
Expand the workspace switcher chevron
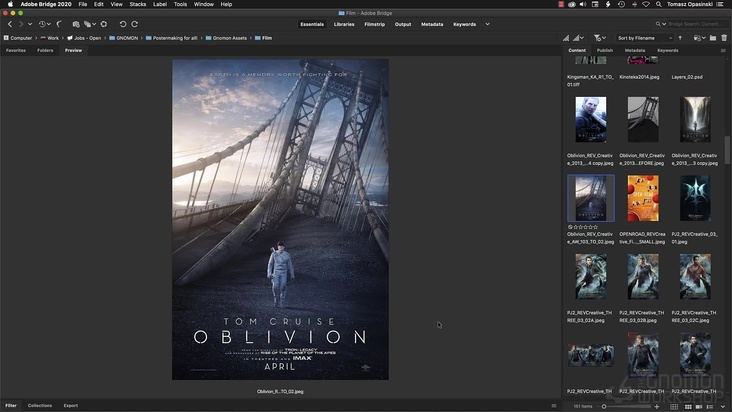[x=487, y=23]
